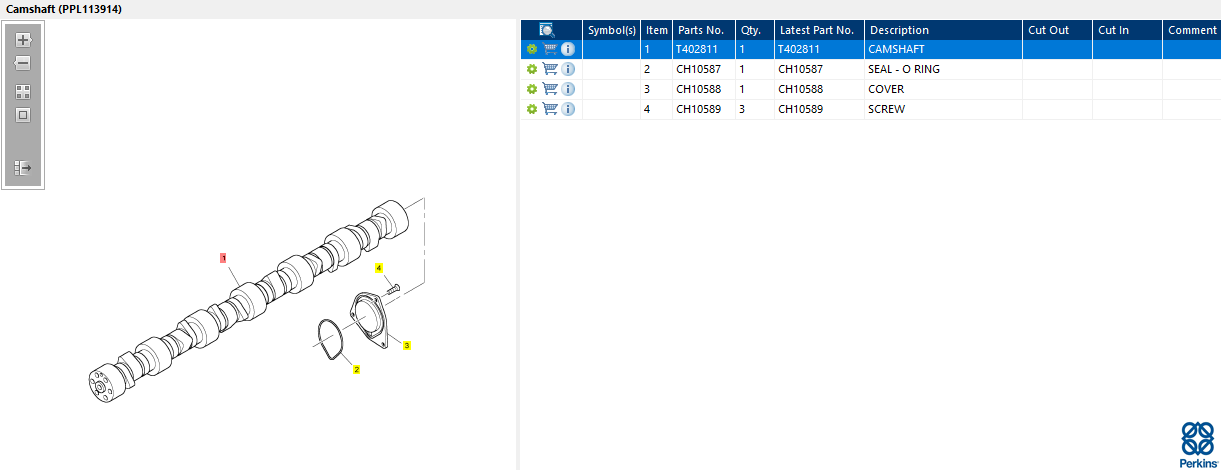Click the Cut In column header
1221x470 pixels.
click(1127, 30)
